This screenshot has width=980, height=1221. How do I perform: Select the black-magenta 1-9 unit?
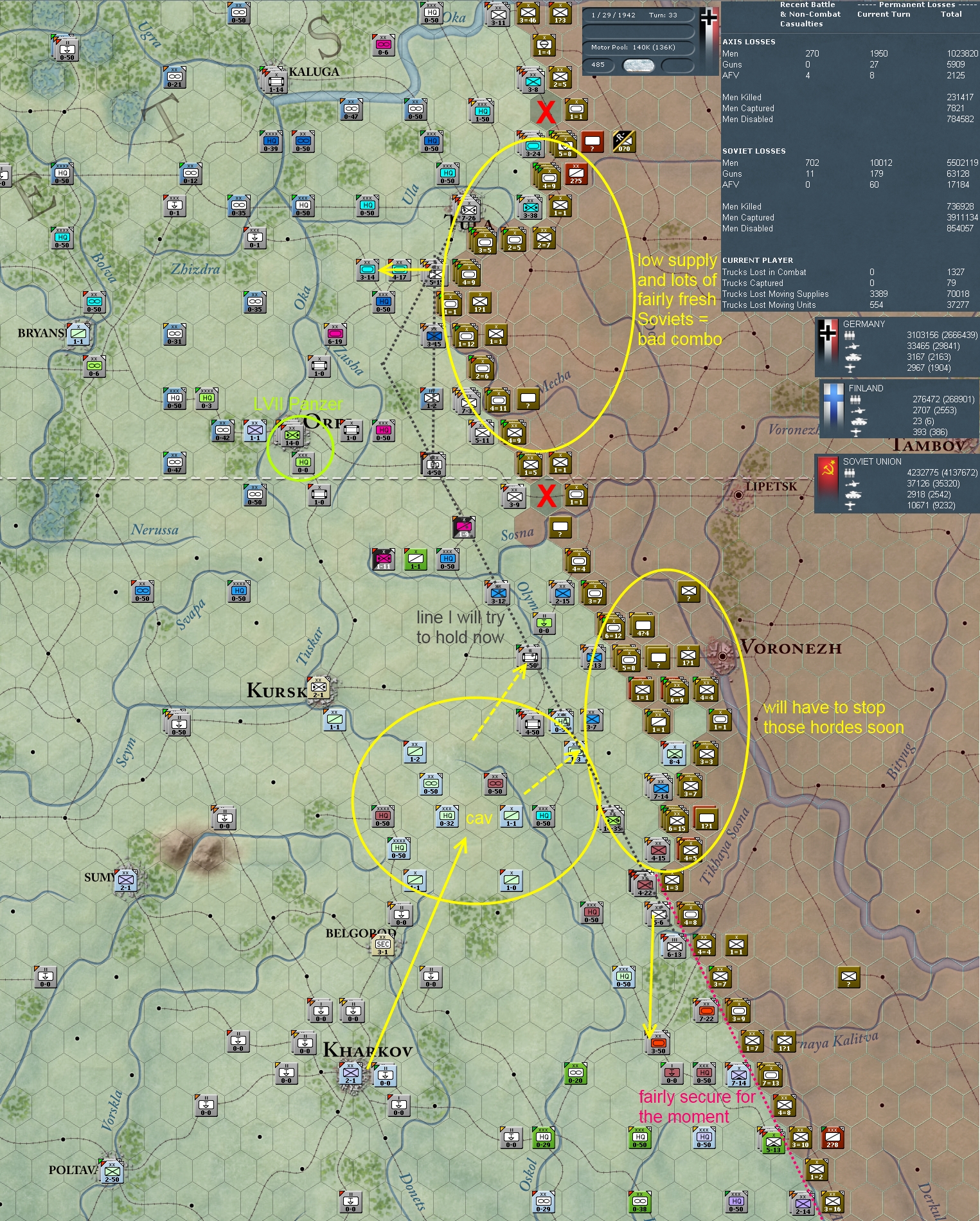point(464,527)
